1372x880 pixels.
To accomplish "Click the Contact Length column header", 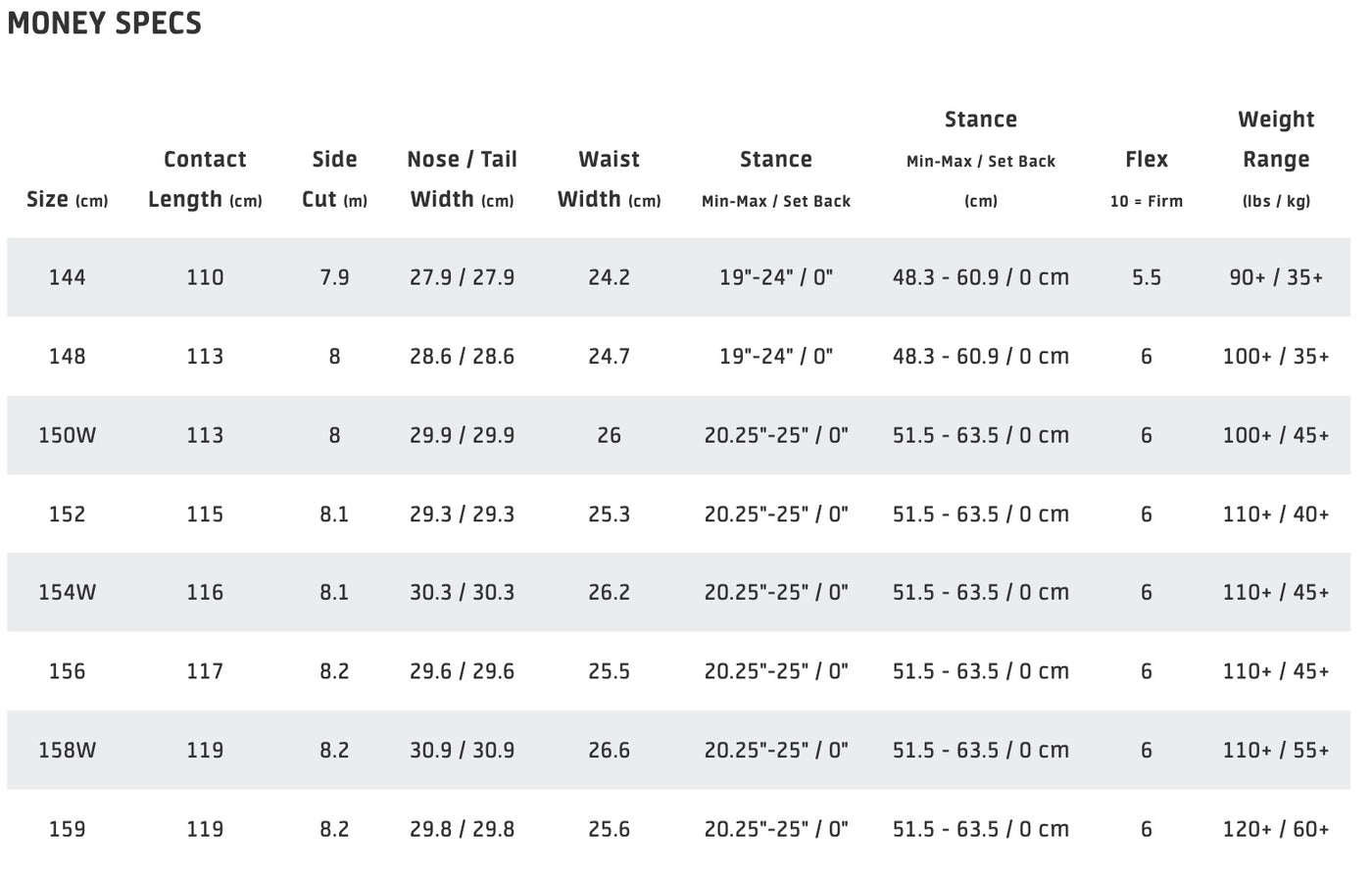I will tap(205, 179).
